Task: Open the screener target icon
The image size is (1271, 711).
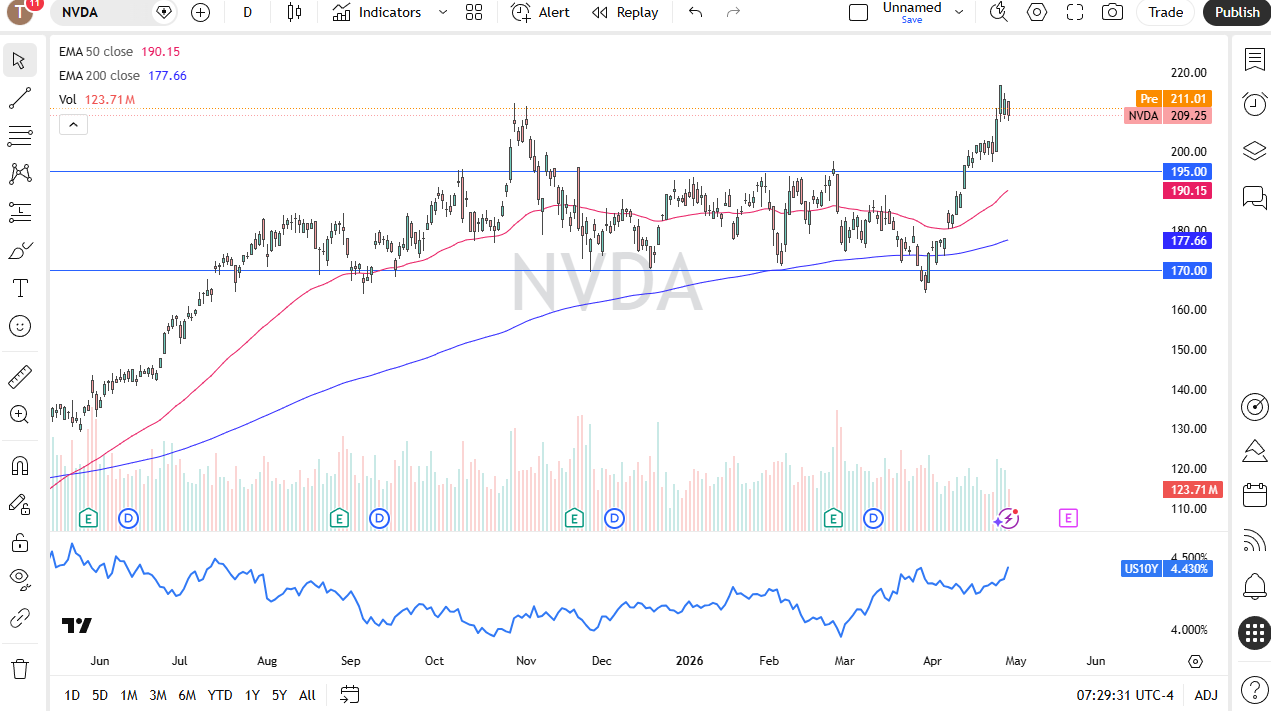Action: [1254, 406]
